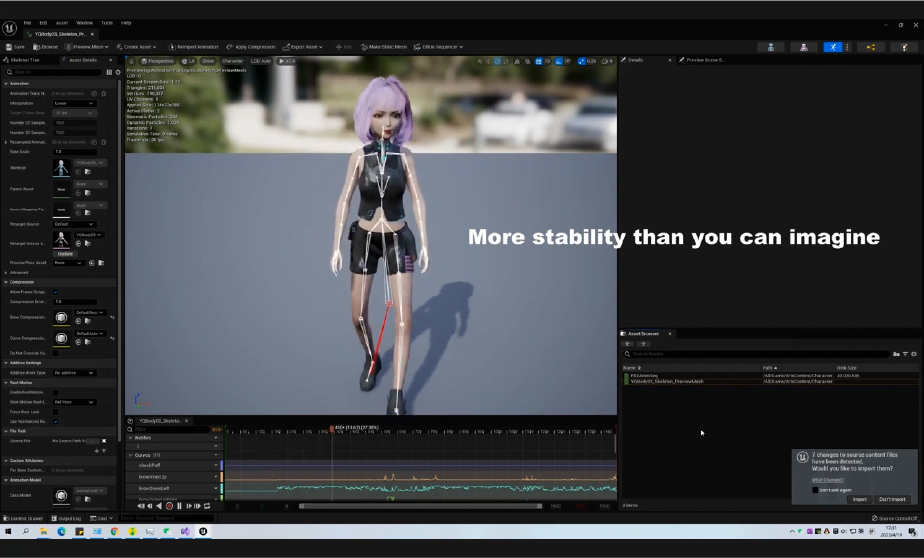Click Apply Compression in the toolbar
Screen dimensions: 924x558
point(253,47)
